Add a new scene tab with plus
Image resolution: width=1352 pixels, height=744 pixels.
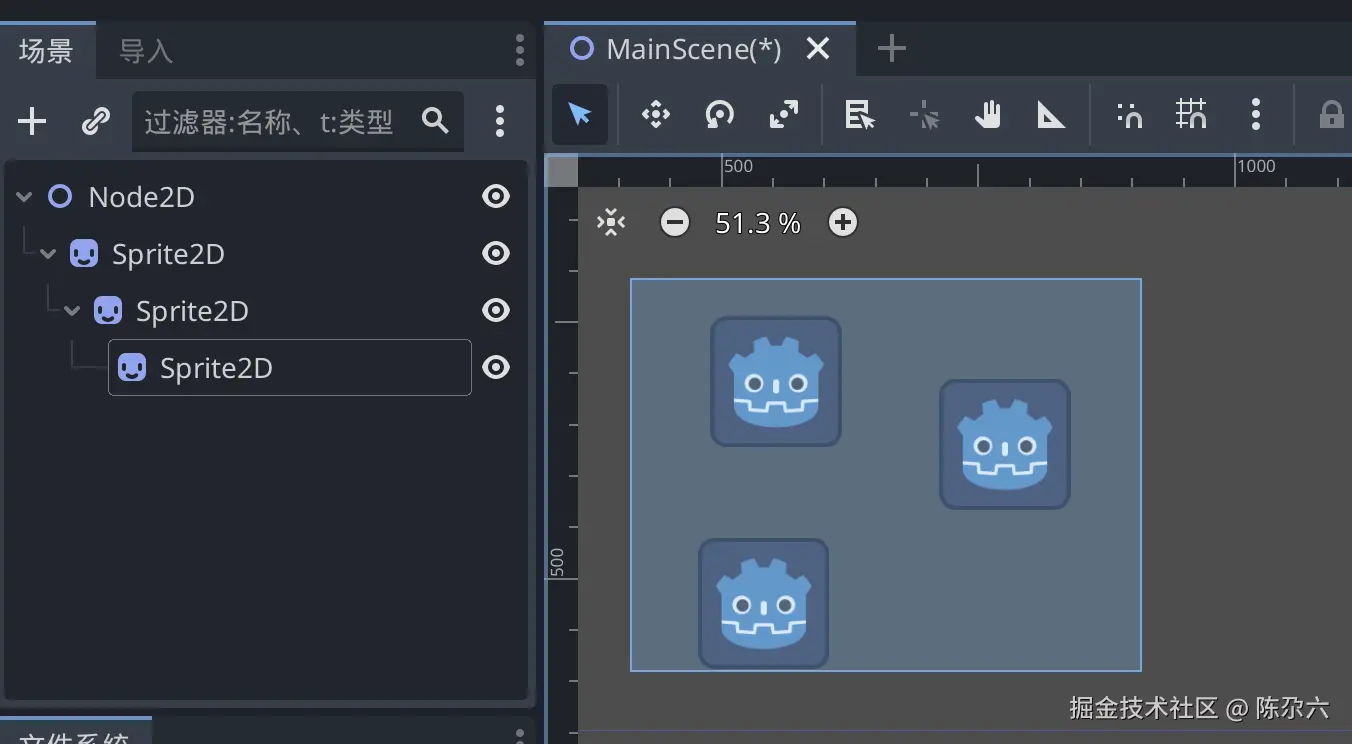pyautogui.click(x=891, y=48)
